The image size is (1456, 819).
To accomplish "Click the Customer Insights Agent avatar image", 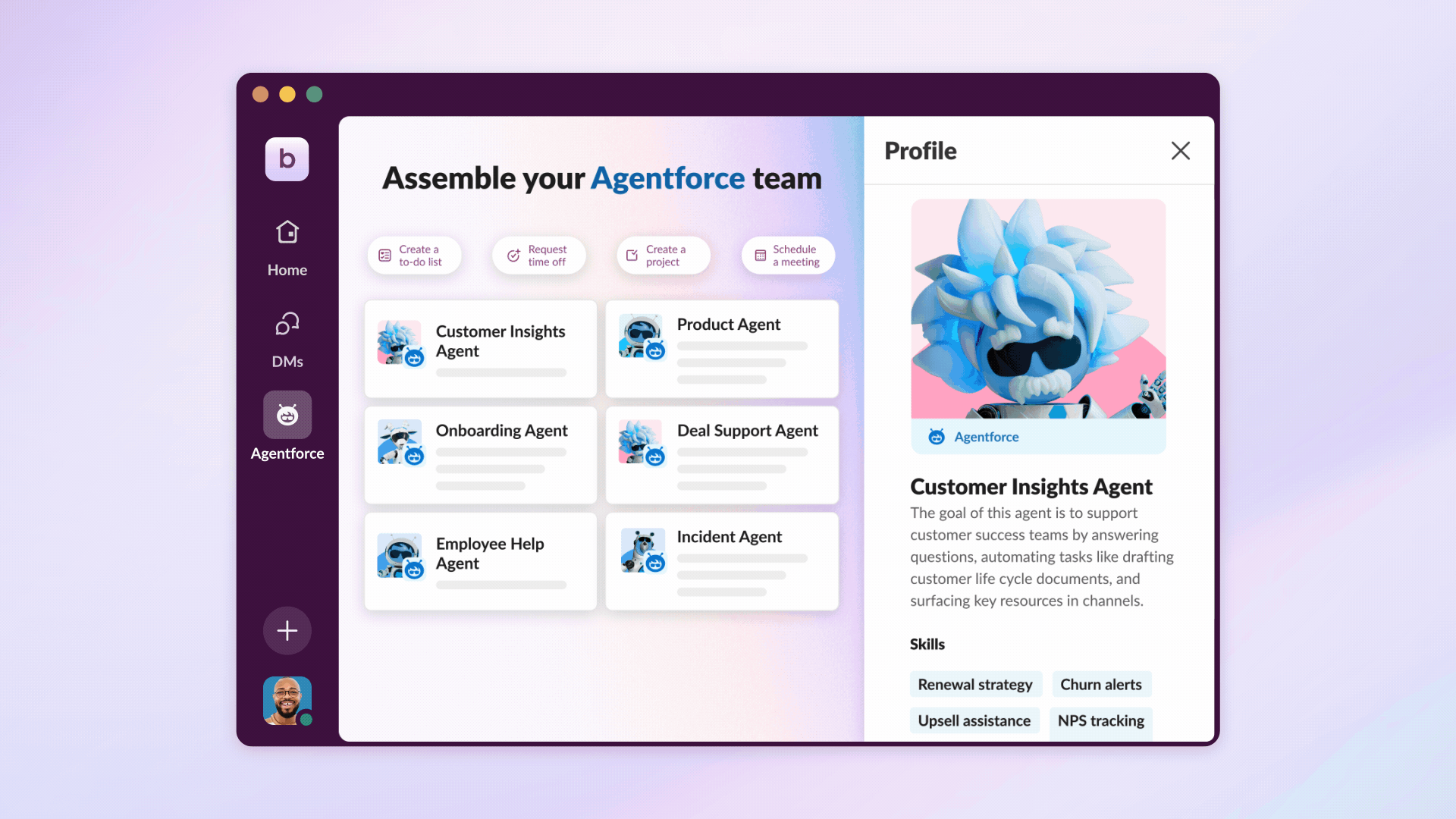I will 400,344.
